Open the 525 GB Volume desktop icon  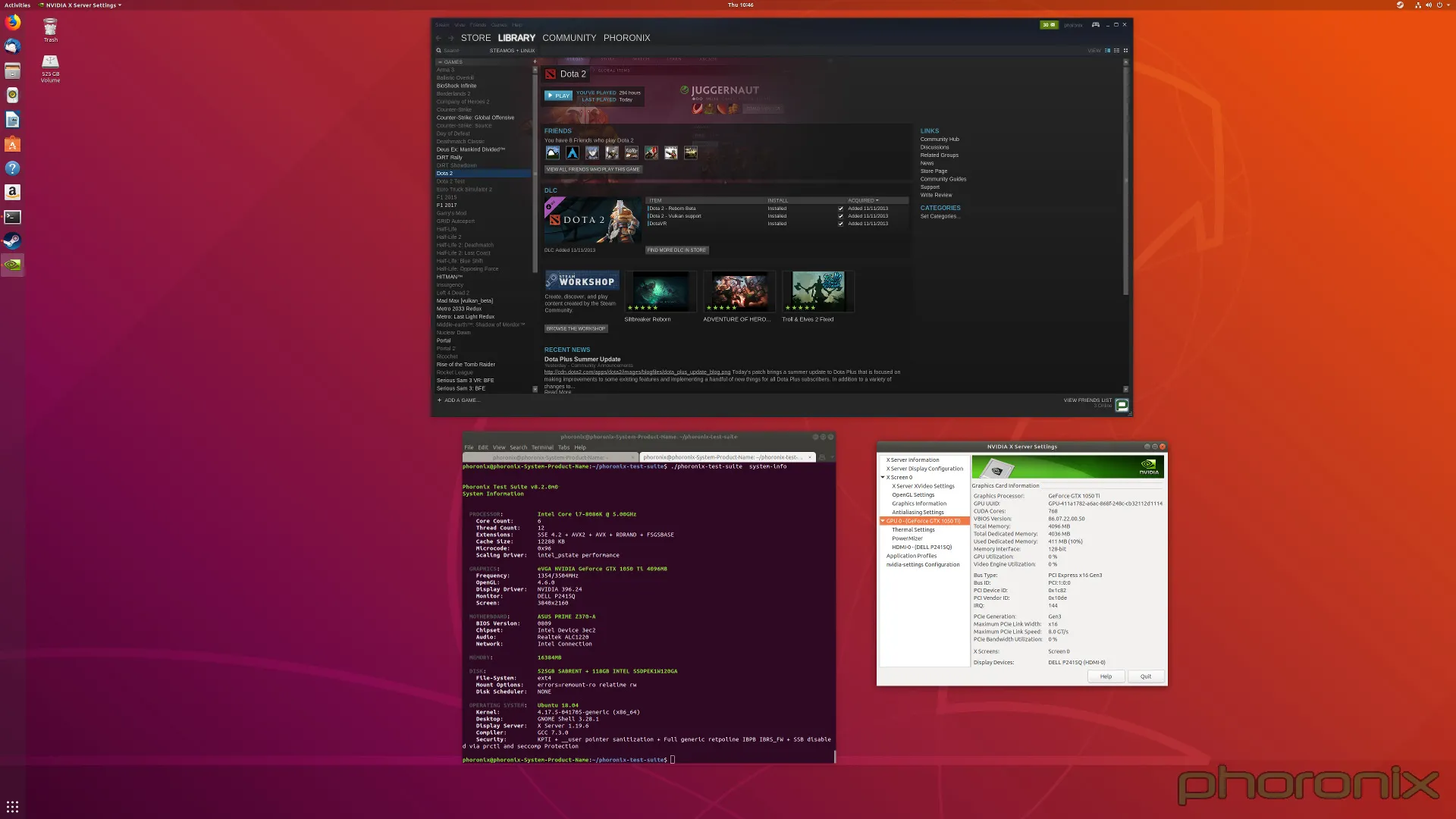(50, 68)
